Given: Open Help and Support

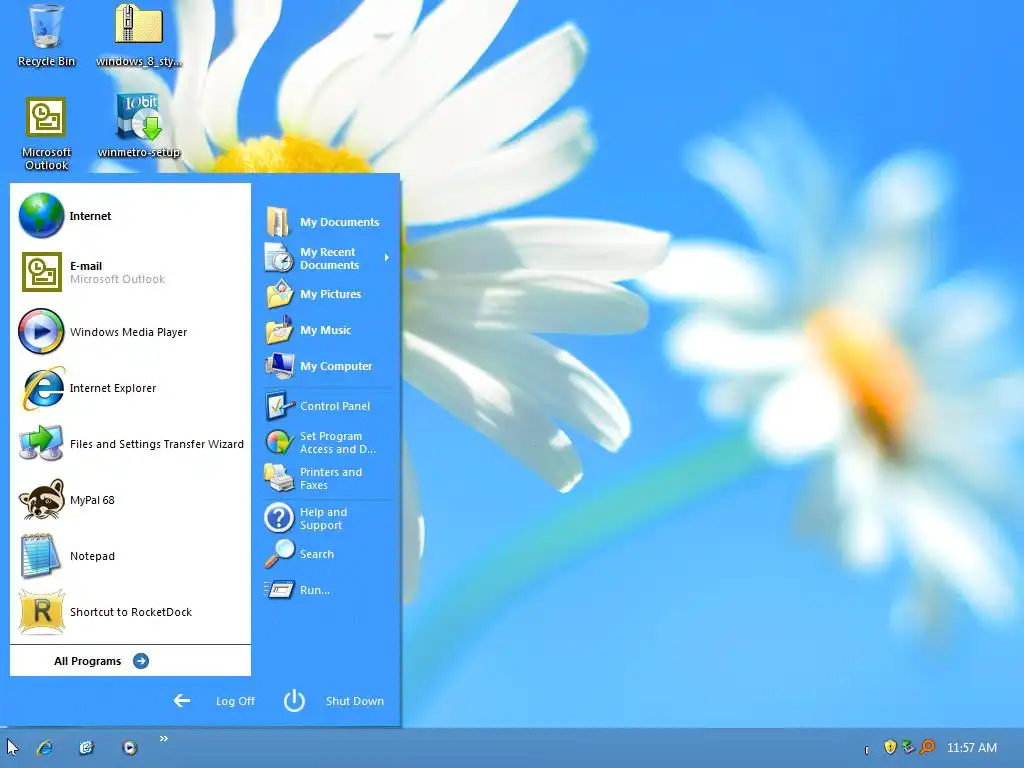Looking at the screenshot, I should [x=328, y=519].
